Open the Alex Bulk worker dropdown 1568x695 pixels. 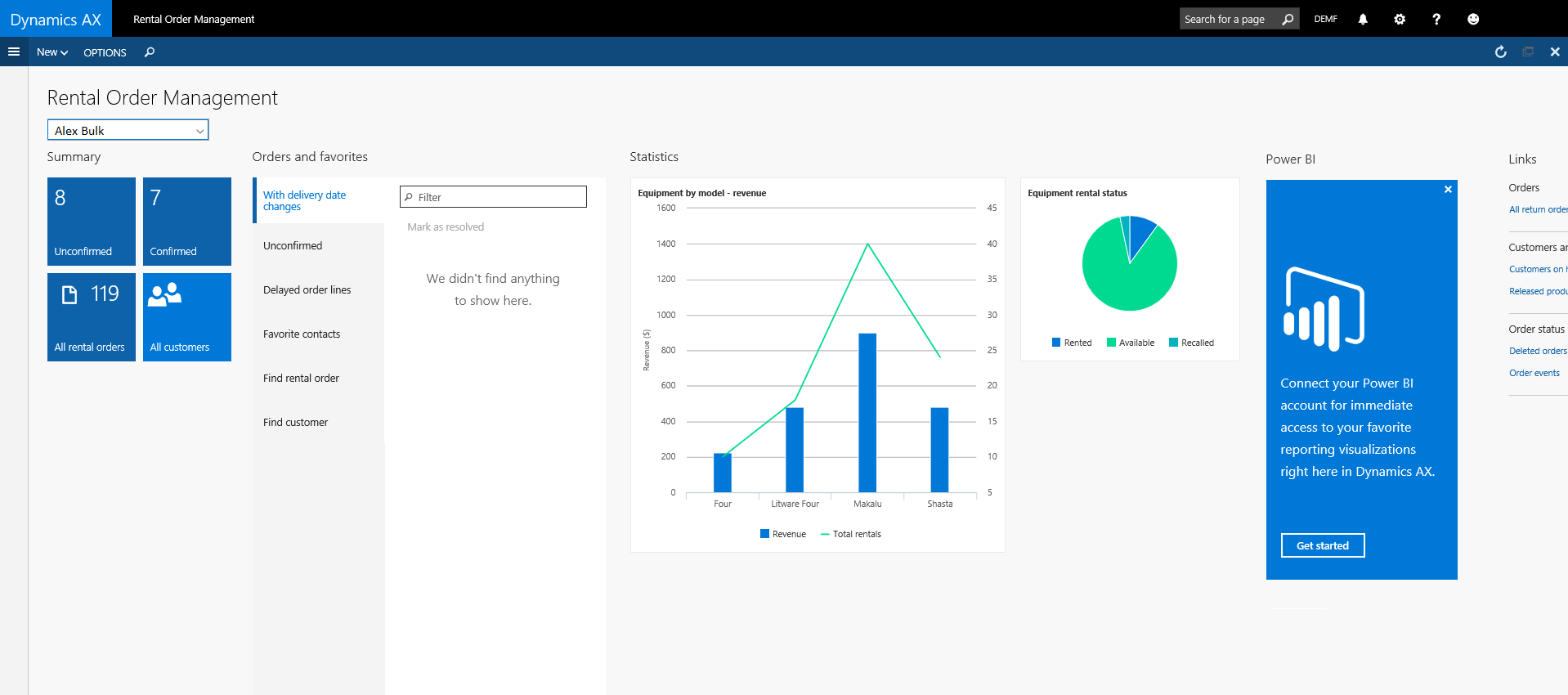click(x=128, y=130)
